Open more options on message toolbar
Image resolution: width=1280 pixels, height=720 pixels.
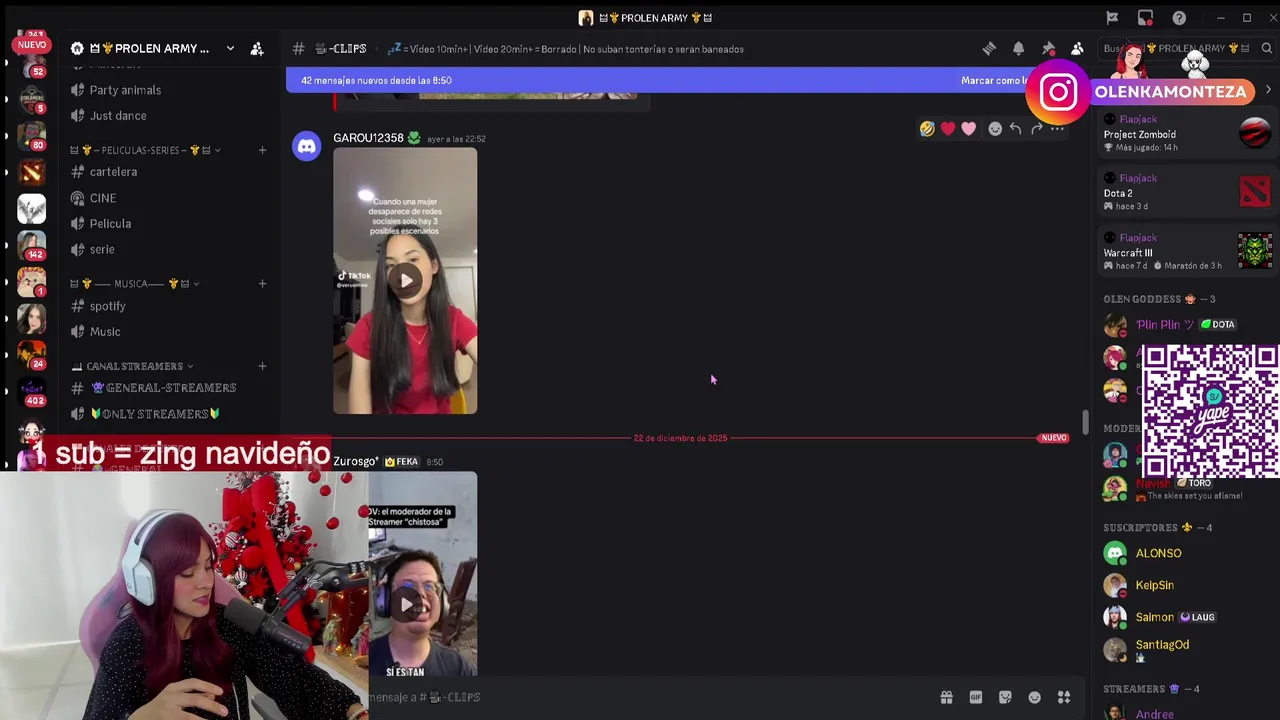(1057, 129)
